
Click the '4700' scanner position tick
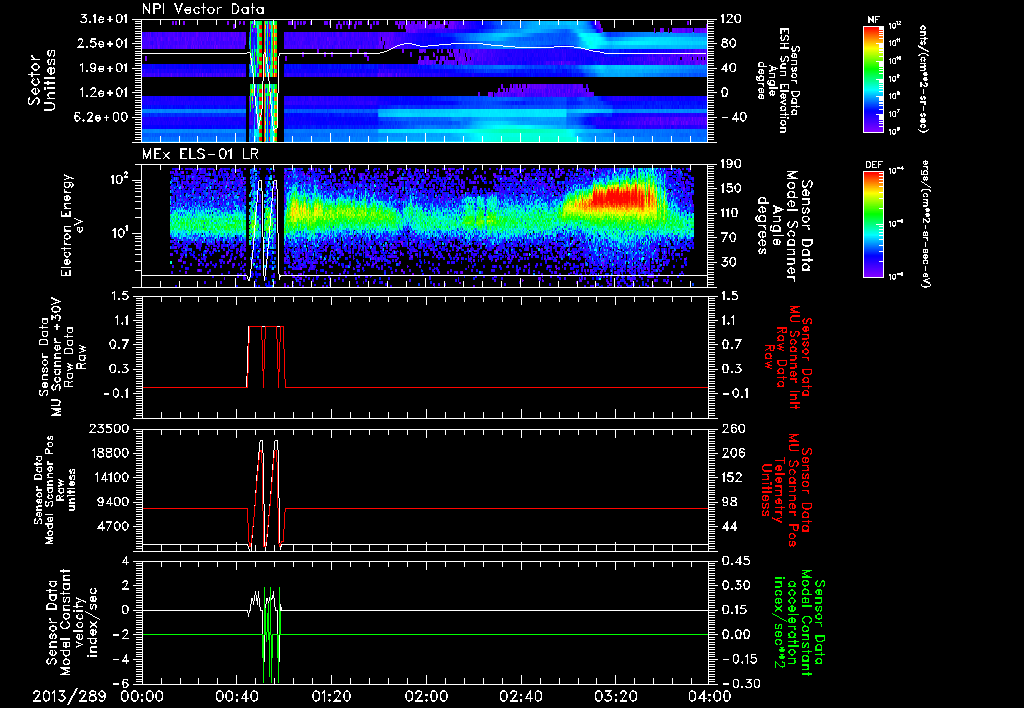(x=115, y=526)
